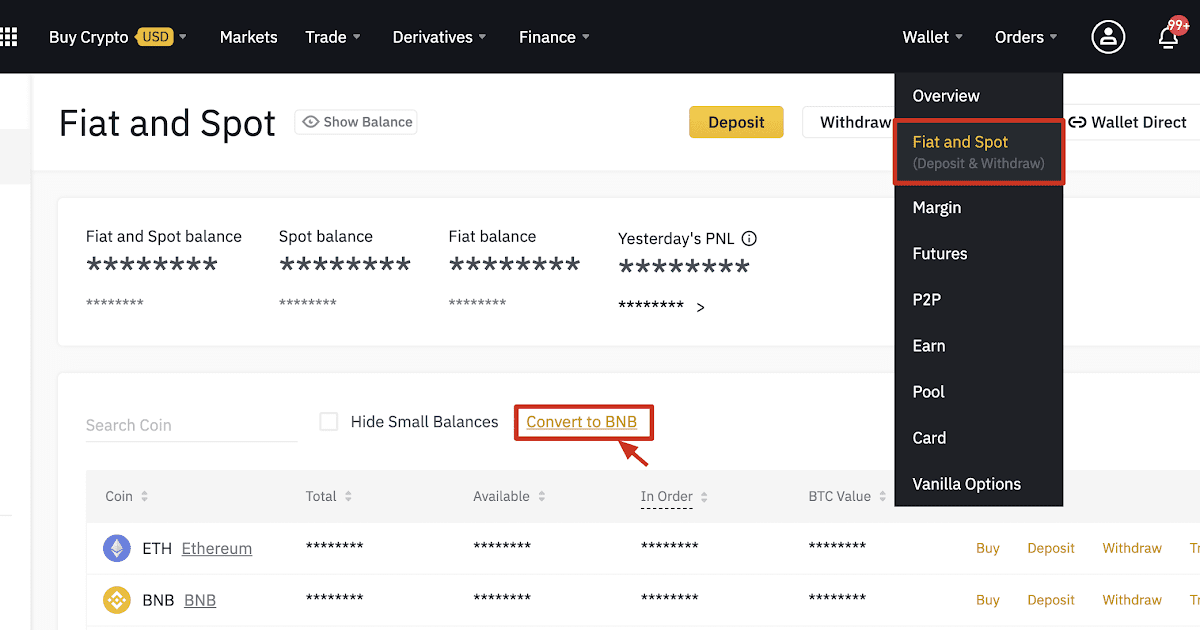
Task: Enable Hide Small Balances checkbox
Action: (328, 421)
